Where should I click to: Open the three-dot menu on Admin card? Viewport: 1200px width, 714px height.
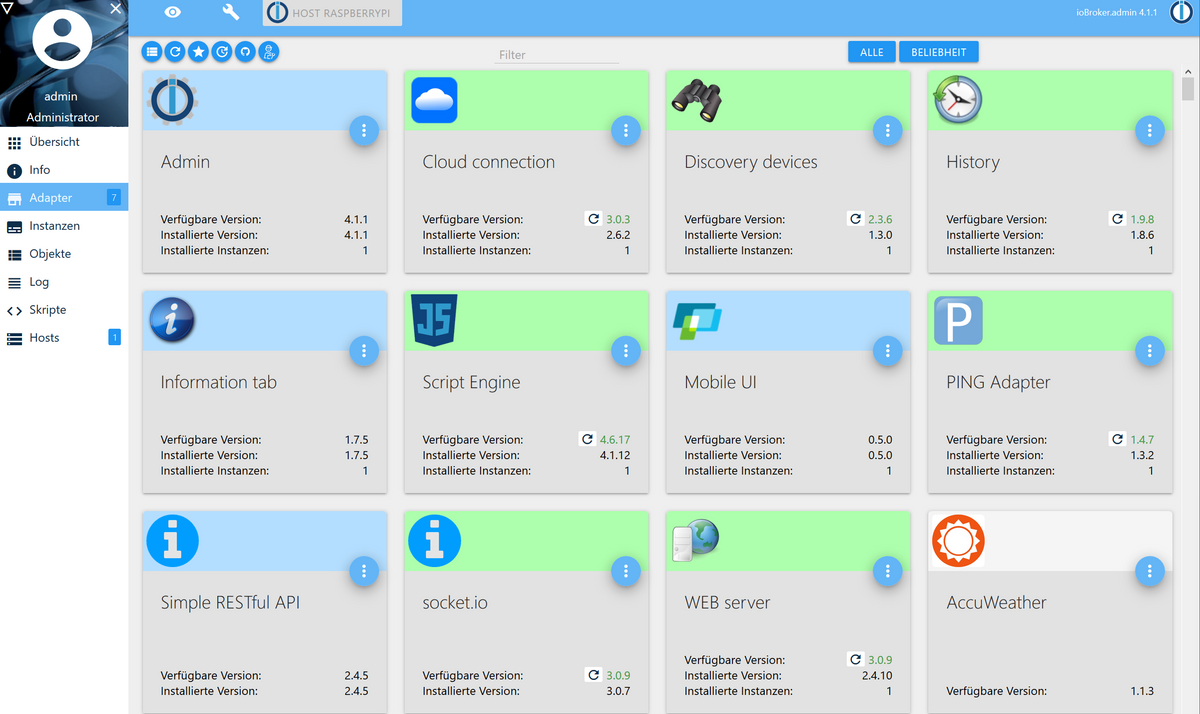click(x=364, y=130)
